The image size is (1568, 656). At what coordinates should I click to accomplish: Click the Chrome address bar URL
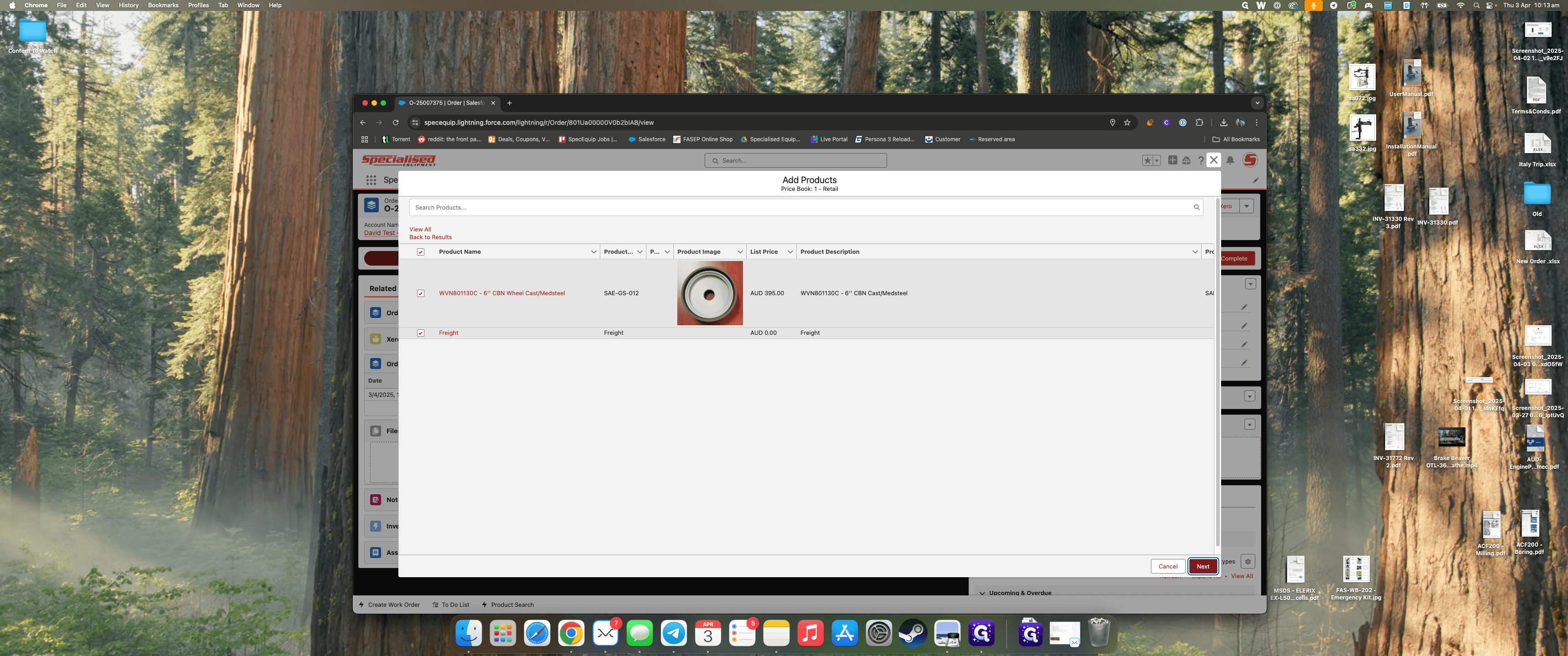click(x=539, y=122)
